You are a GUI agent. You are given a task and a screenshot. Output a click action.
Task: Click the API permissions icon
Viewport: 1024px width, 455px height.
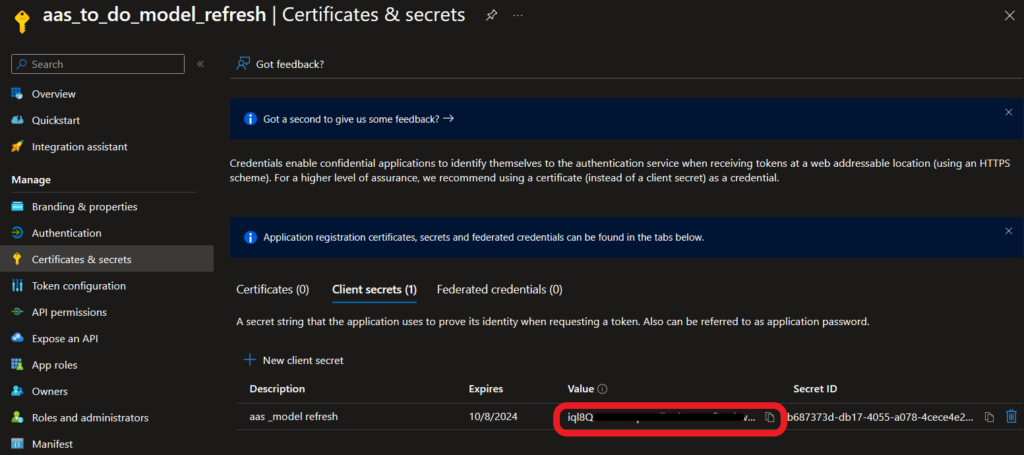point(18,312)
